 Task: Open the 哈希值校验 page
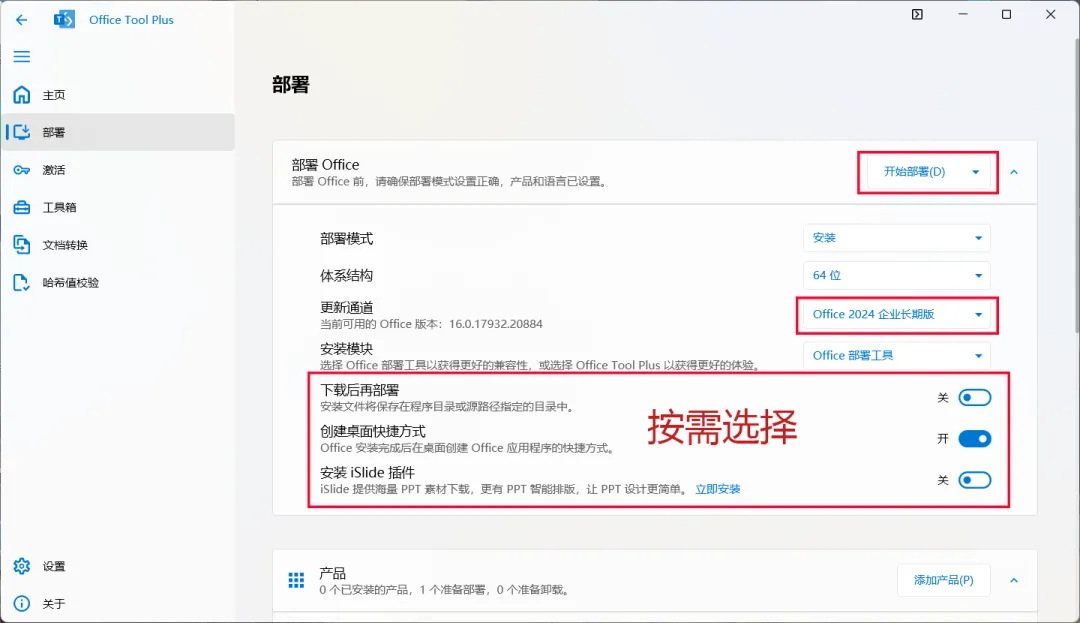[118, 282]
